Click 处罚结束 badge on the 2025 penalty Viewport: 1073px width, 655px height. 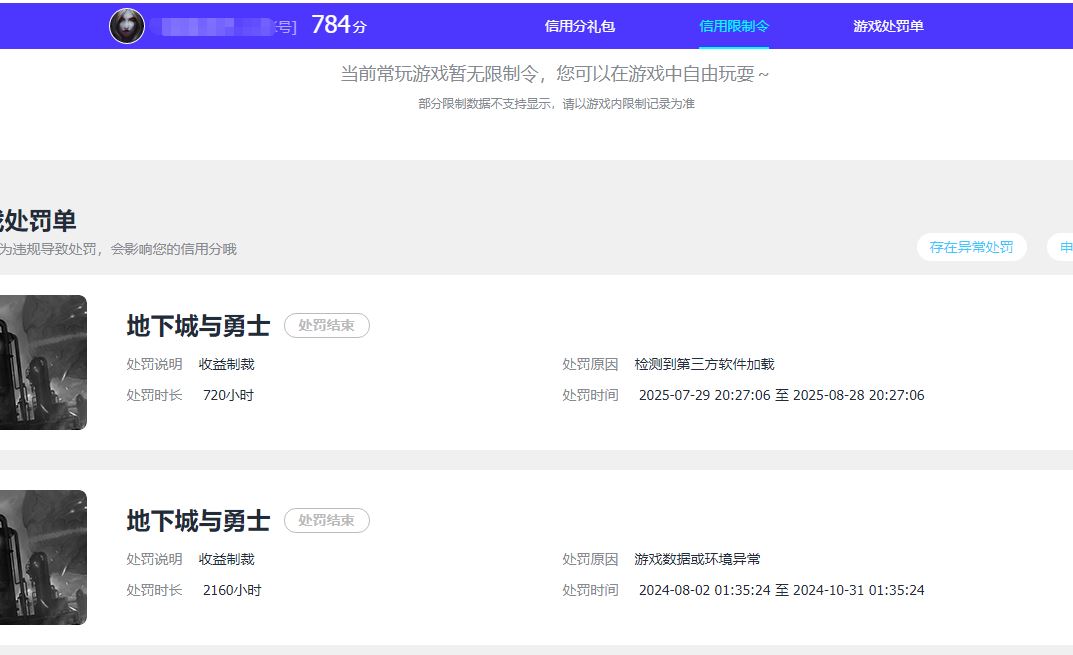pos(327,326)
